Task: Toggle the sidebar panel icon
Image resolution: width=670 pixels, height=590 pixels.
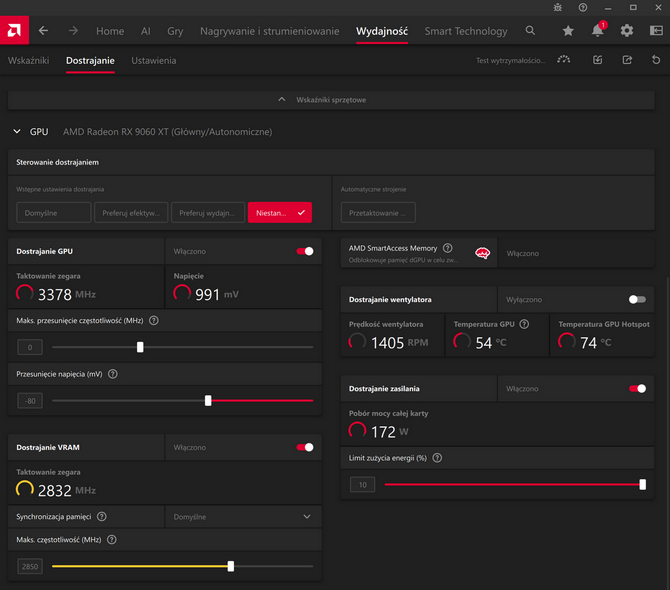Action: pos(656,30)
